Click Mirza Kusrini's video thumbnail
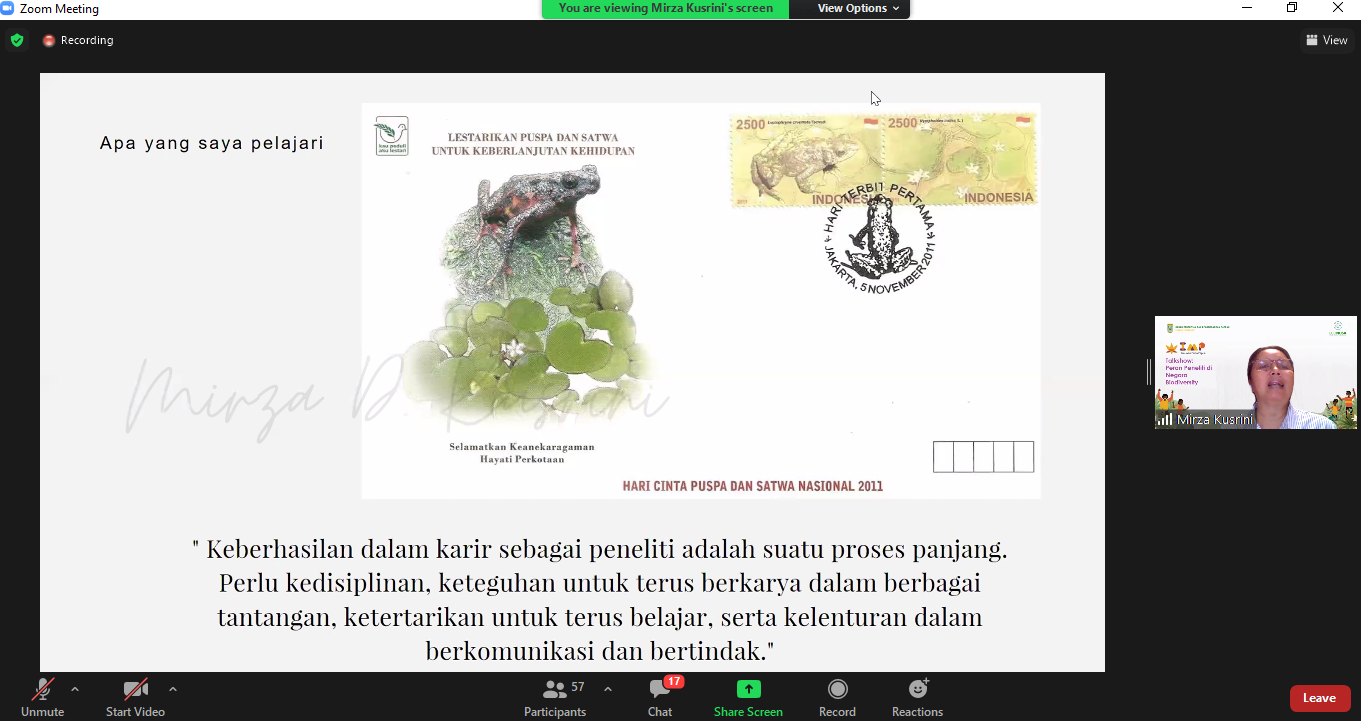The height and width of the screenshot is (721, 1361). coord(1256,373)
